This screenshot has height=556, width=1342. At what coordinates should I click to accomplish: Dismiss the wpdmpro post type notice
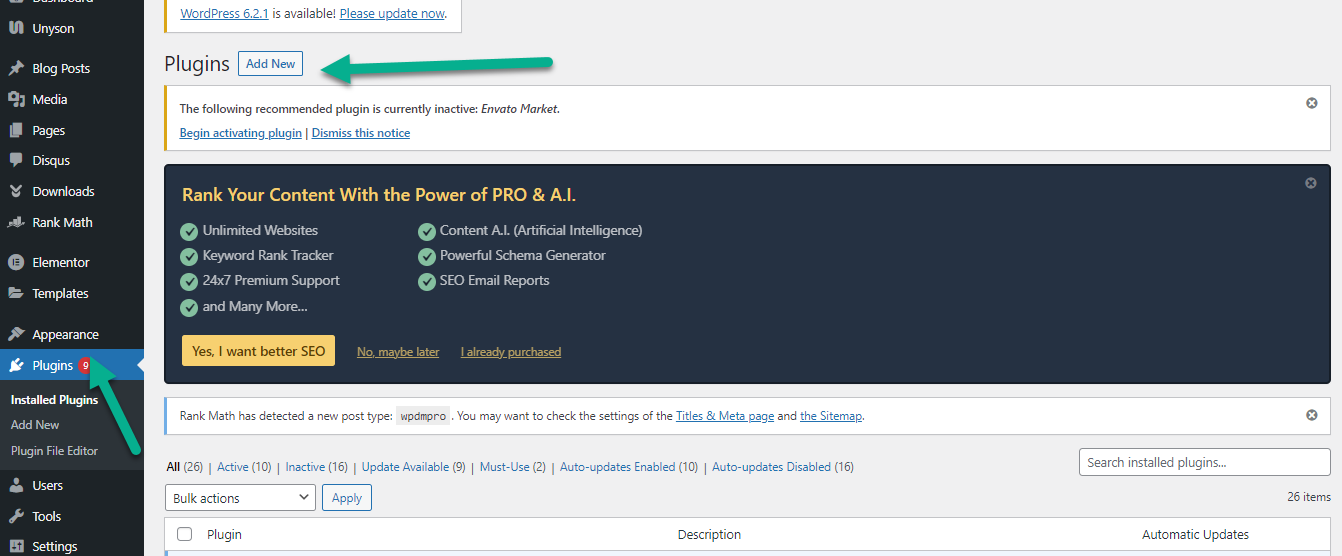coord(1312,415)
